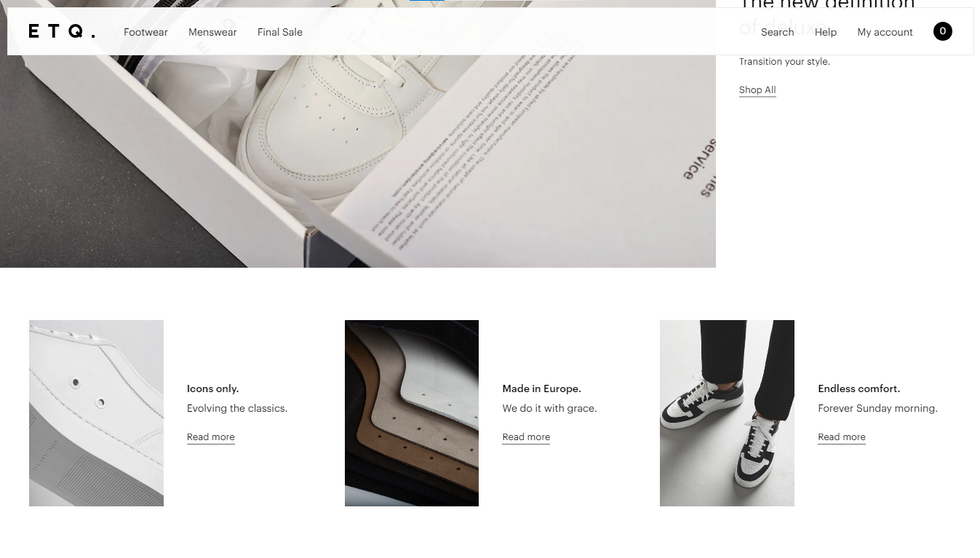Open the cart counter icon showing 0

coord(942,31)
